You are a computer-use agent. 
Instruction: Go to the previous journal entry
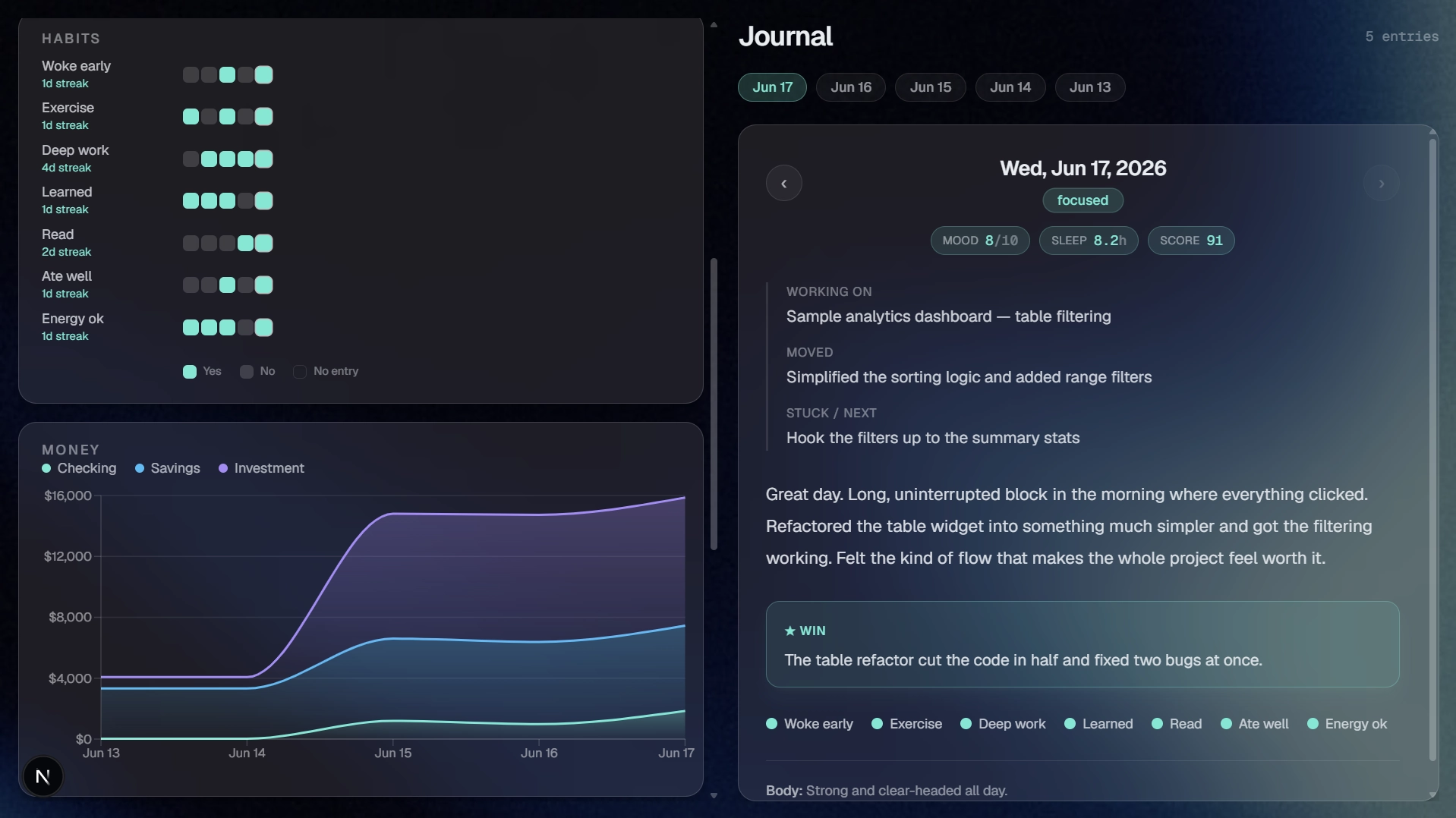pos(783,184)
